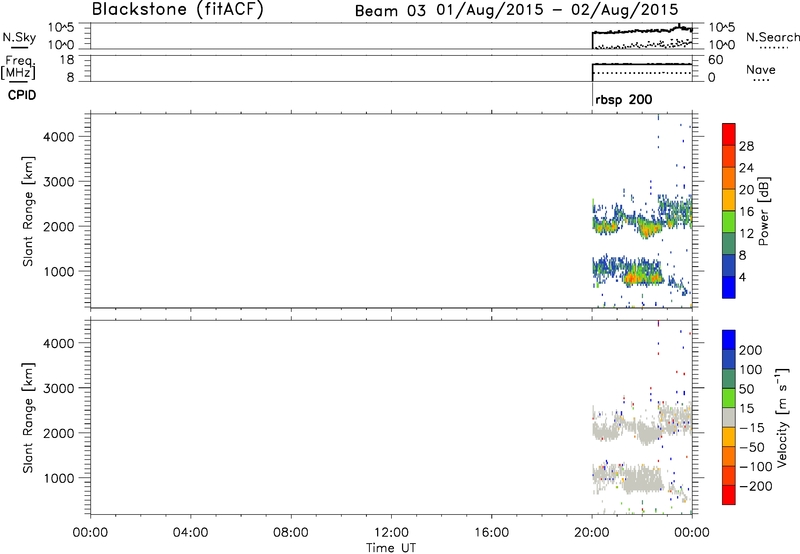Select the green 15–50 Velocity color segment

[x=729, y=398]
